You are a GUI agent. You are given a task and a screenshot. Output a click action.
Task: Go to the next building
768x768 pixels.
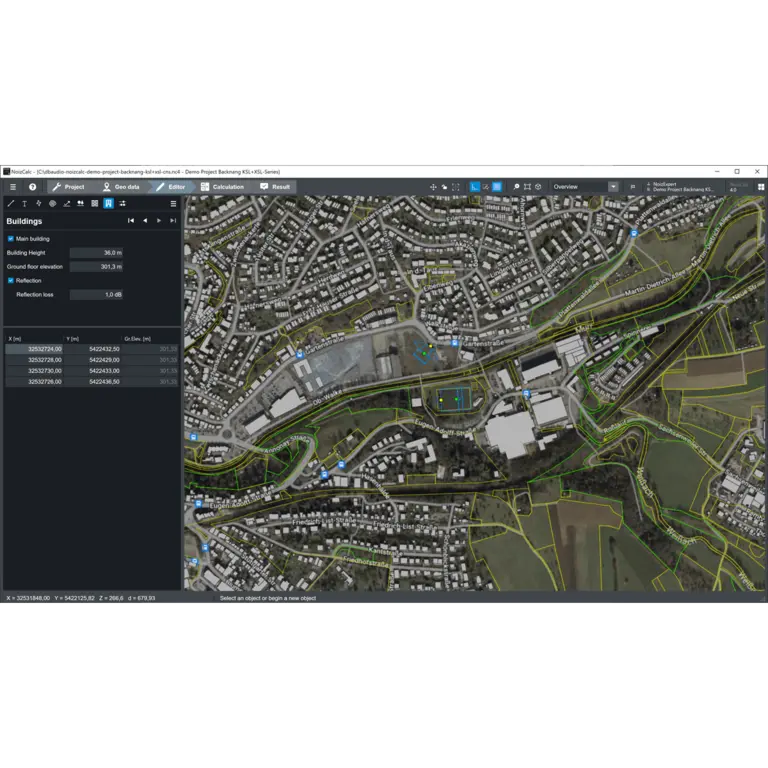pyautogui.click(x=159, y=221)
